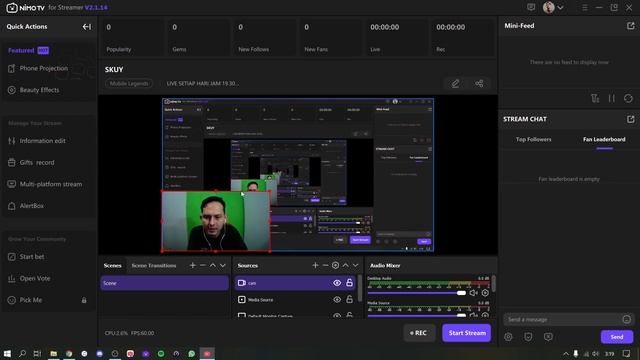
Task: Pop out the Mini-Feed panel
Action: [x=631, y=26]
